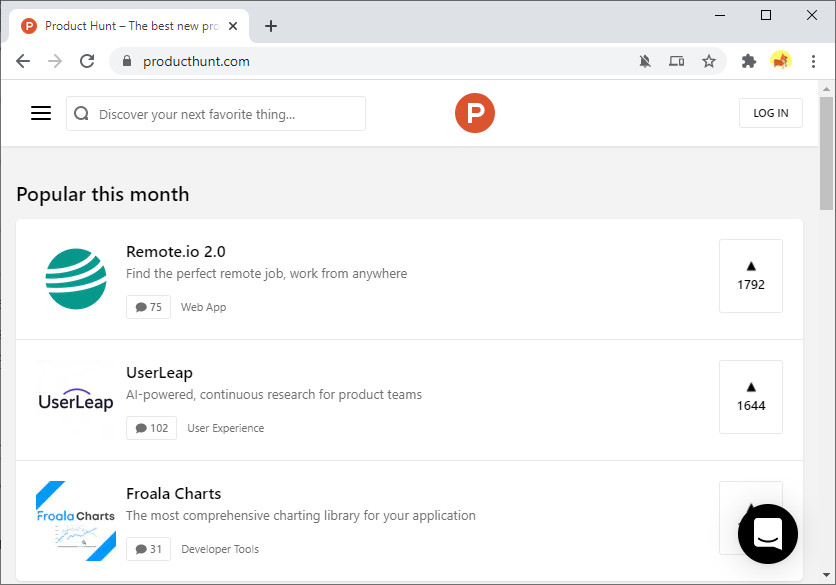Click the site lock icon in address bar
Screen dimensions: 836x585
(x=127, y=61)
